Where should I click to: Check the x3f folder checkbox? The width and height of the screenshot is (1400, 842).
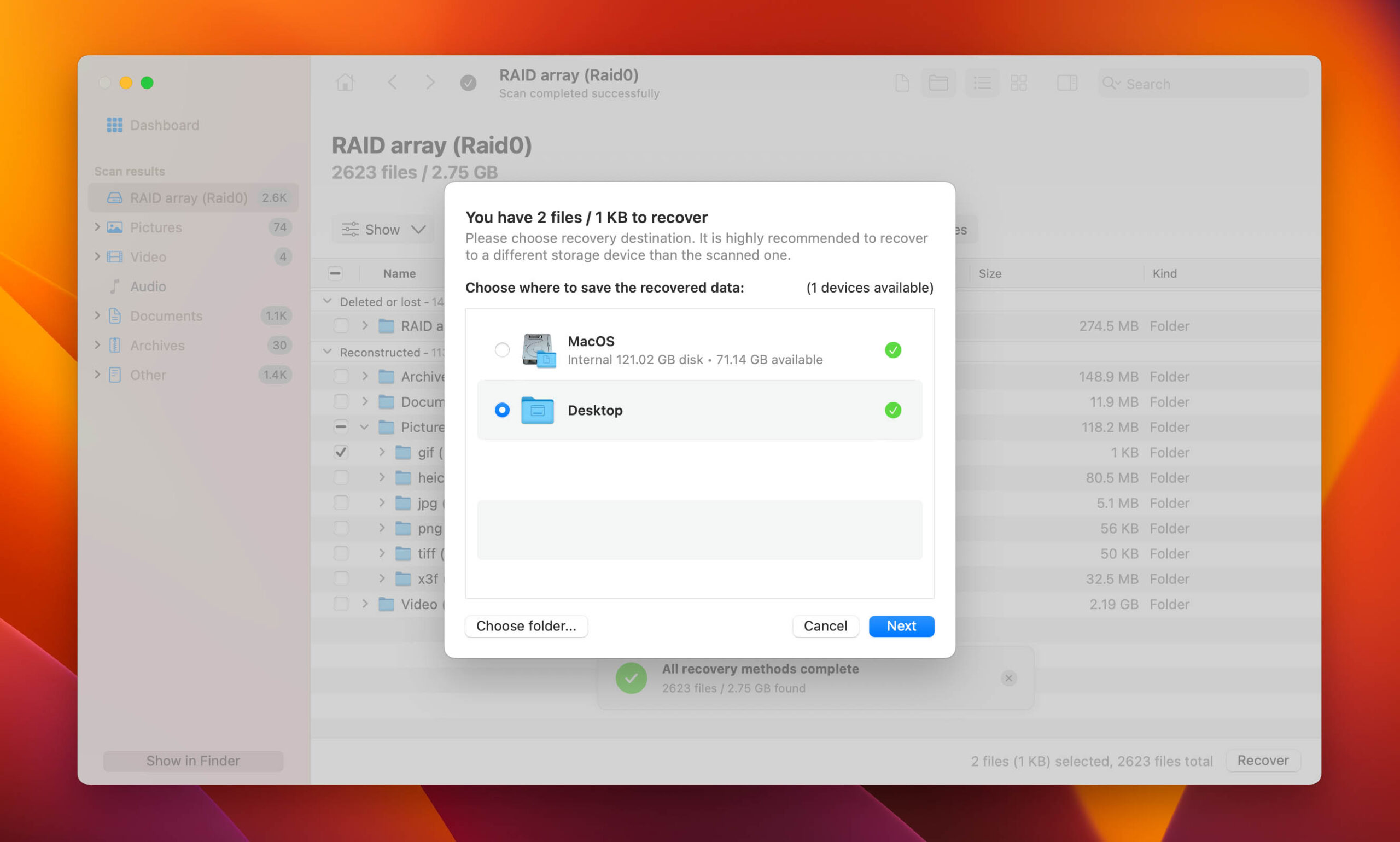tap(341, 578)
